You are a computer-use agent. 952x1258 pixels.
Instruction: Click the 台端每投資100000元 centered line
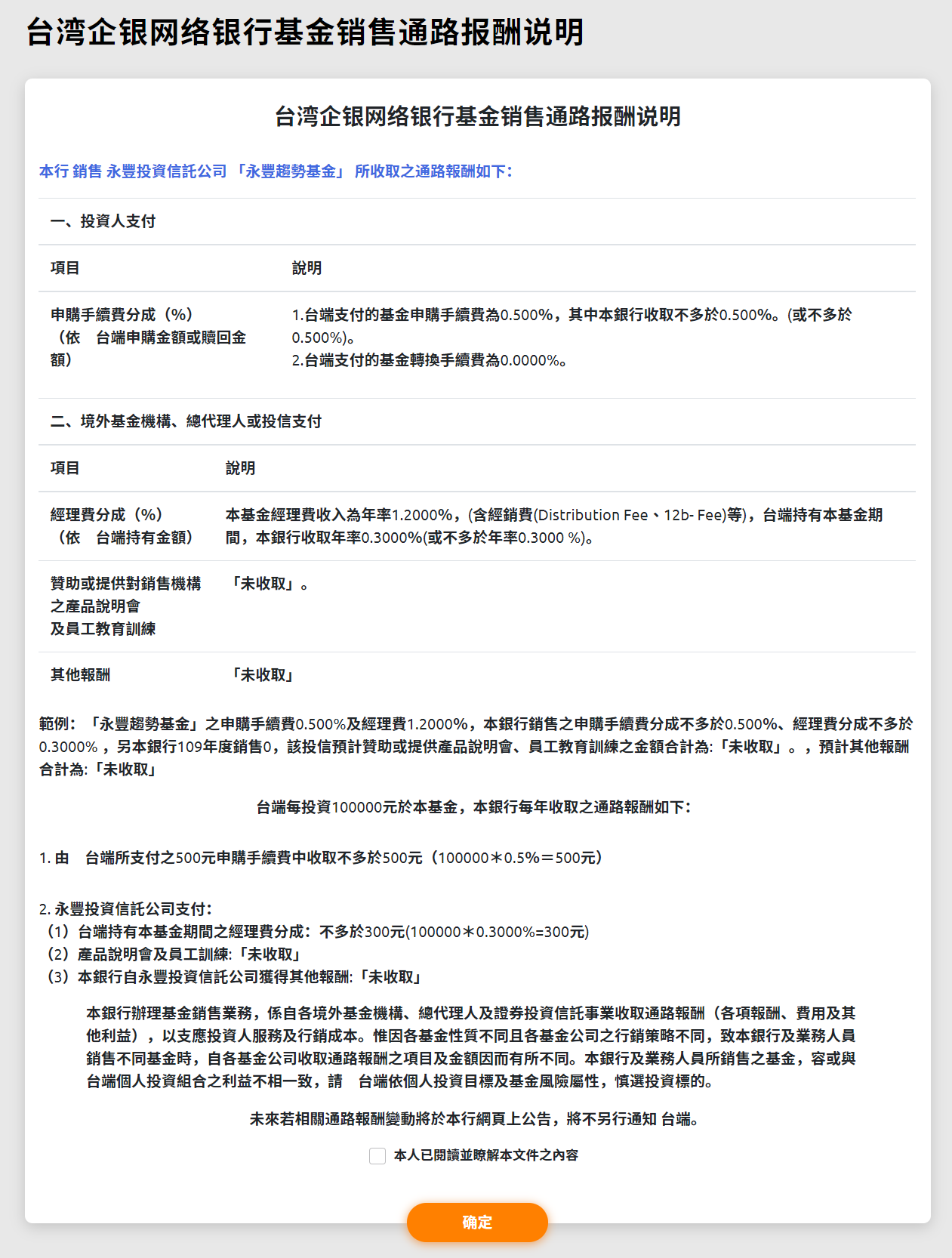pos(473,807)
